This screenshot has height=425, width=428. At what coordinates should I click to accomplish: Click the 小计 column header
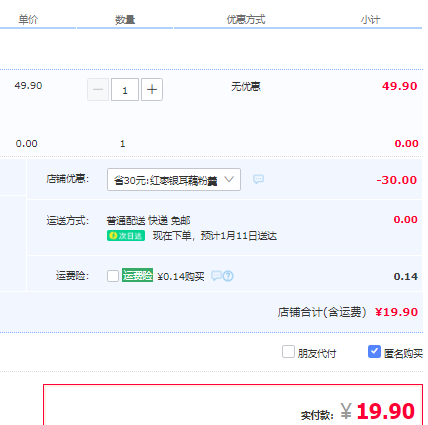(x=370, y=20)
